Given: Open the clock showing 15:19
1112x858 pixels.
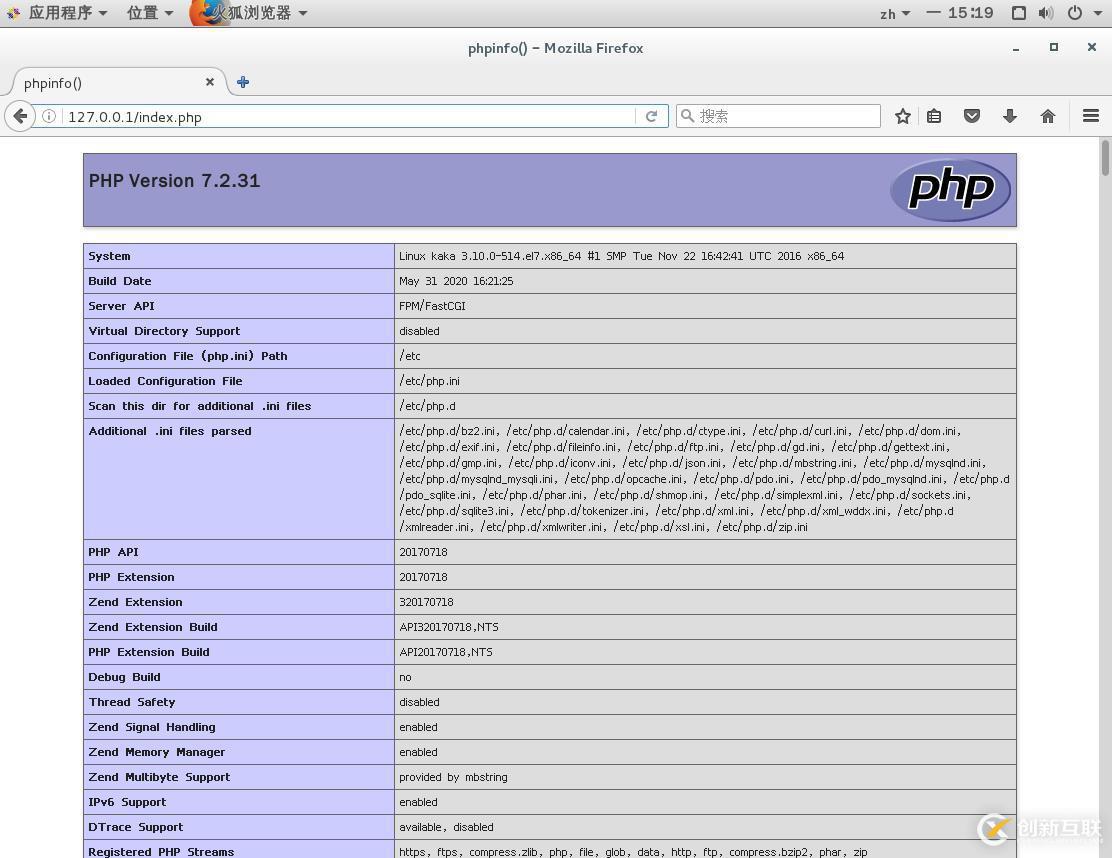Looking at the screenshot, I should [960, 13].
